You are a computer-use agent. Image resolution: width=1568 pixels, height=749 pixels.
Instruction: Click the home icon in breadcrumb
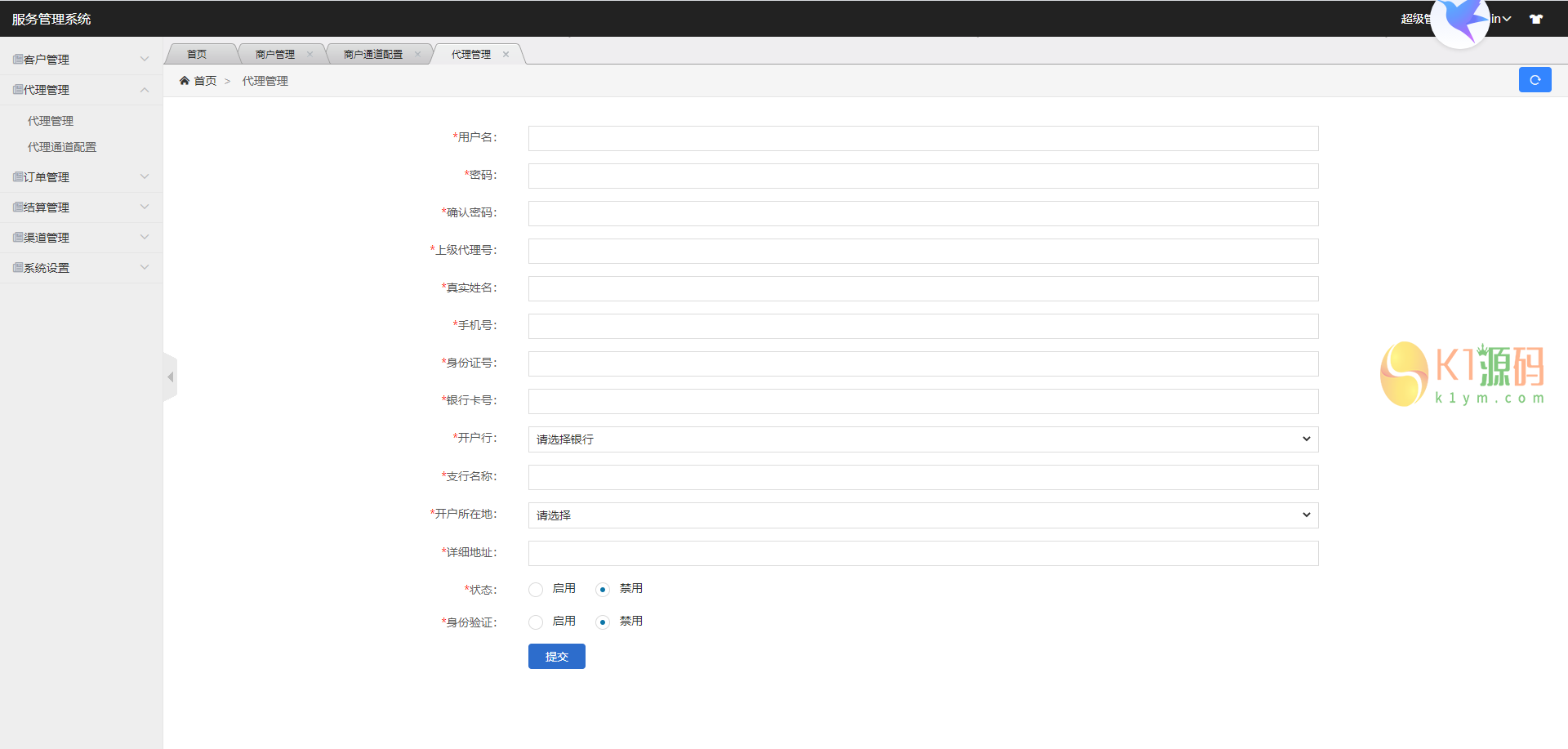pyautogui.click(x=185, y=81)
